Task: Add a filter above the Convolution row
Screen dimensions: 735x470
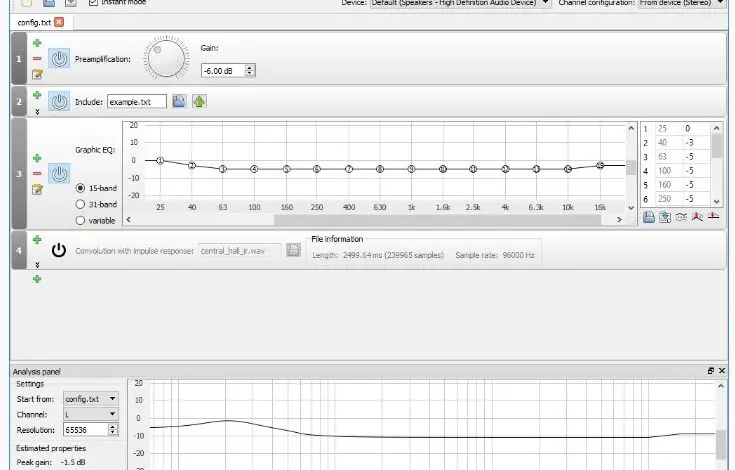Action: click(x=37, y=240)
